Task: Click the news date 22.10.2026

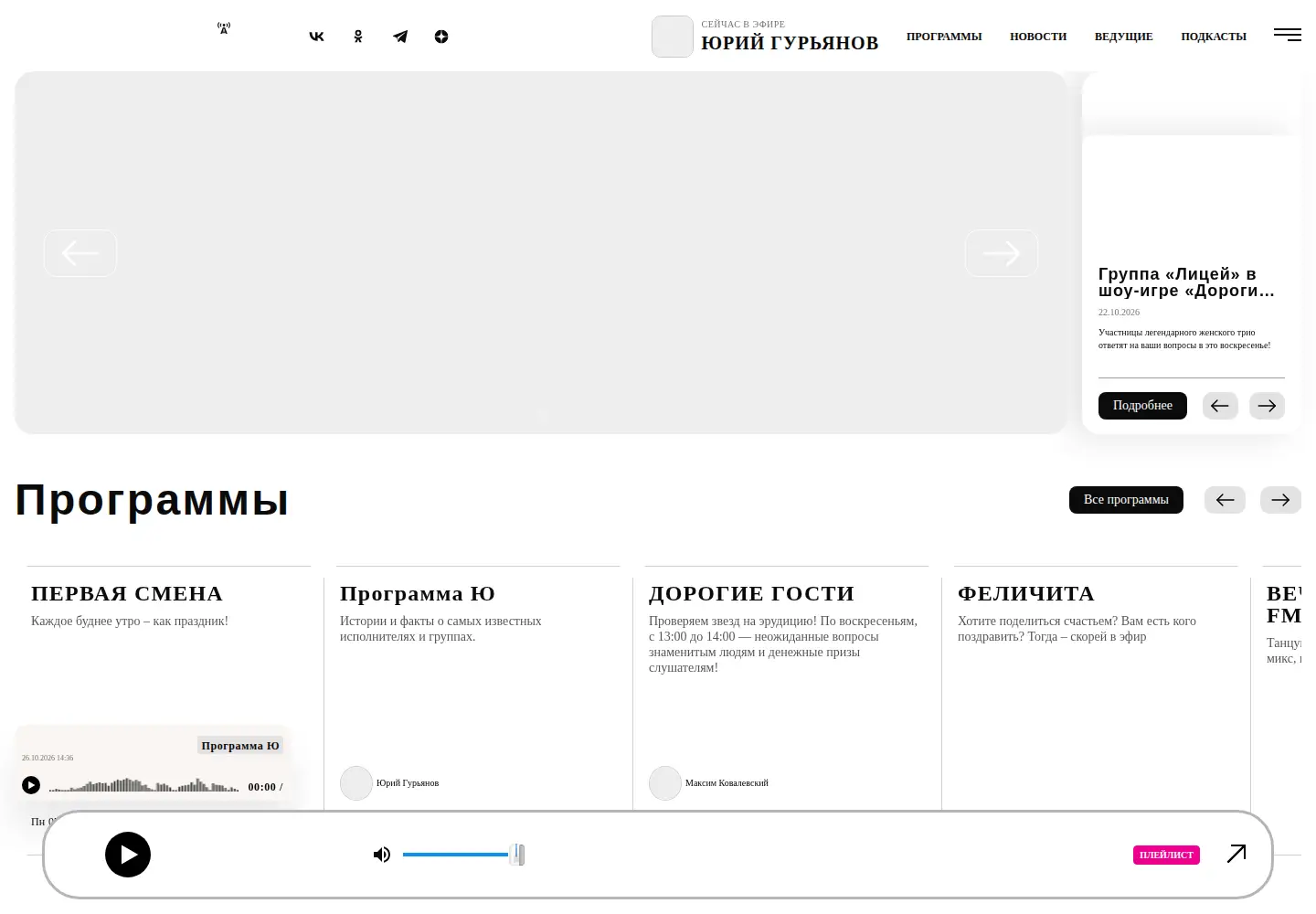Action: pos(1119,313)
